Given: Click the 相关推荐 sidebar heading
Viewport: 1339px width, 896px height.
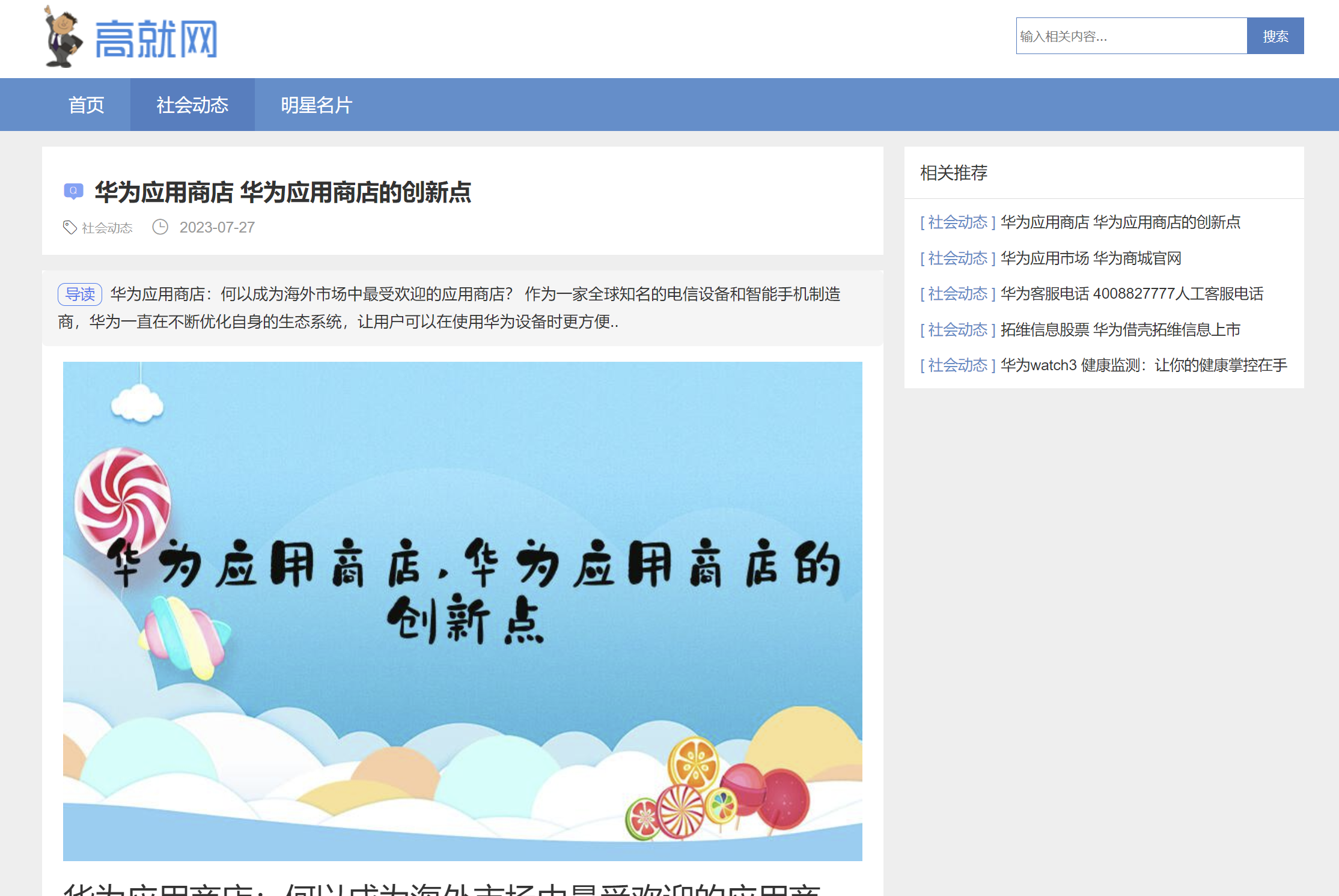Looking at the screenshot, I should [x=954, y=173].
